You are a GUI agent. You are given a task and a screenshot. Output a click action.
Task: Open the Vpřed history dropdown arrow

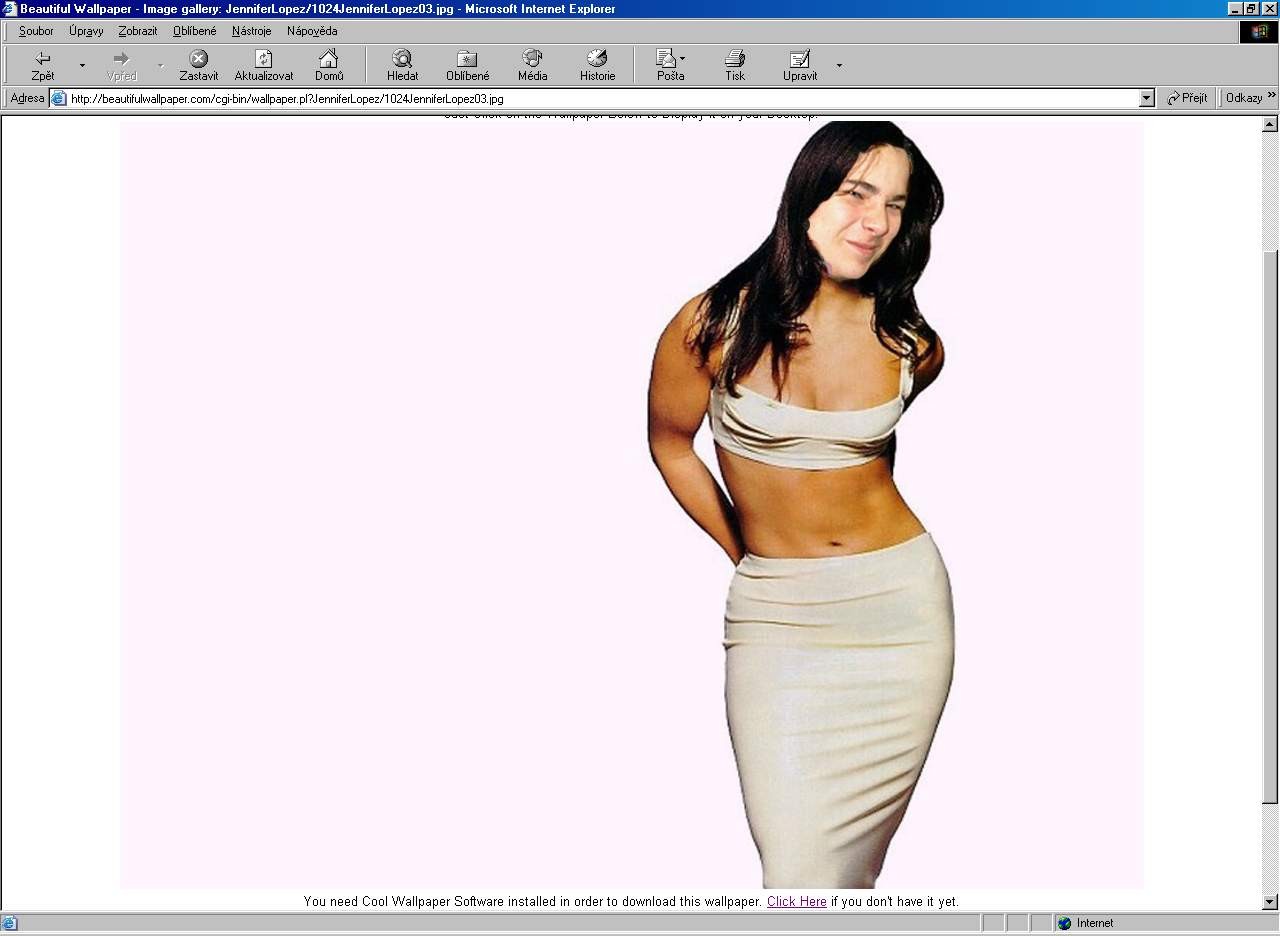click(x=160, y=66)
